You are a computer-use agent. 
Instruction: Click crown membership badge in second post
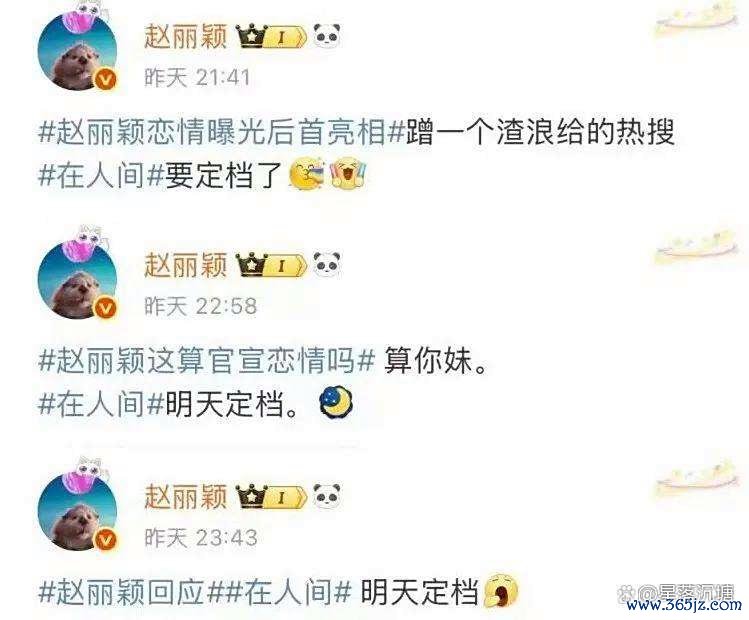pyautogui.click(x=271, y=265)
